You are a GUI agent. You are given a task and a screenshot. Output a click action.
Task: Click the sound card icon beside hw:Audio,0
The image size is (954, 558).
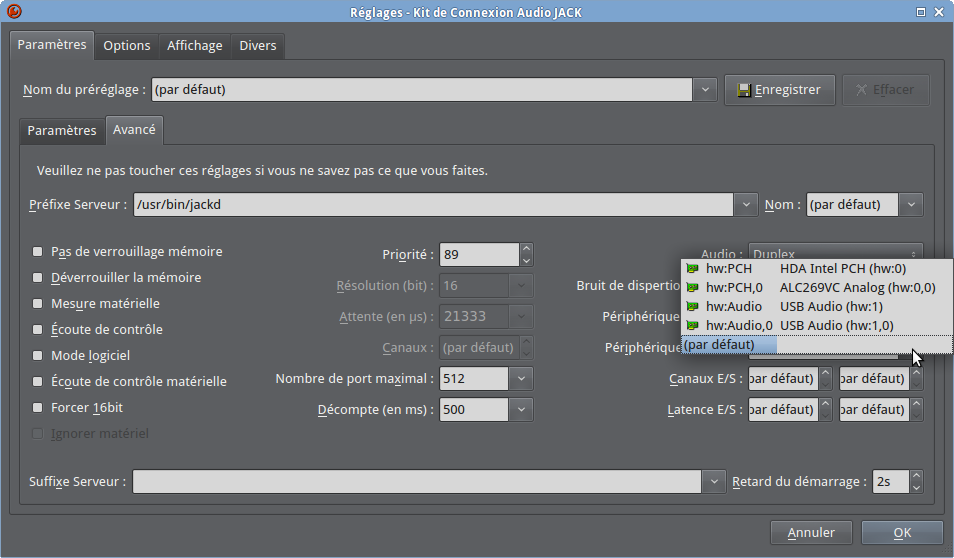click(x=692, y=326)
